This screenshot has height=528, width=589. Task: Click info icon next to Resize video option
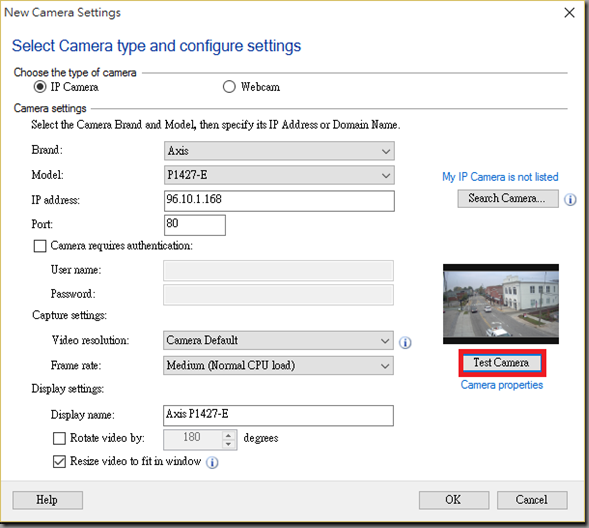tap(212, 462)
